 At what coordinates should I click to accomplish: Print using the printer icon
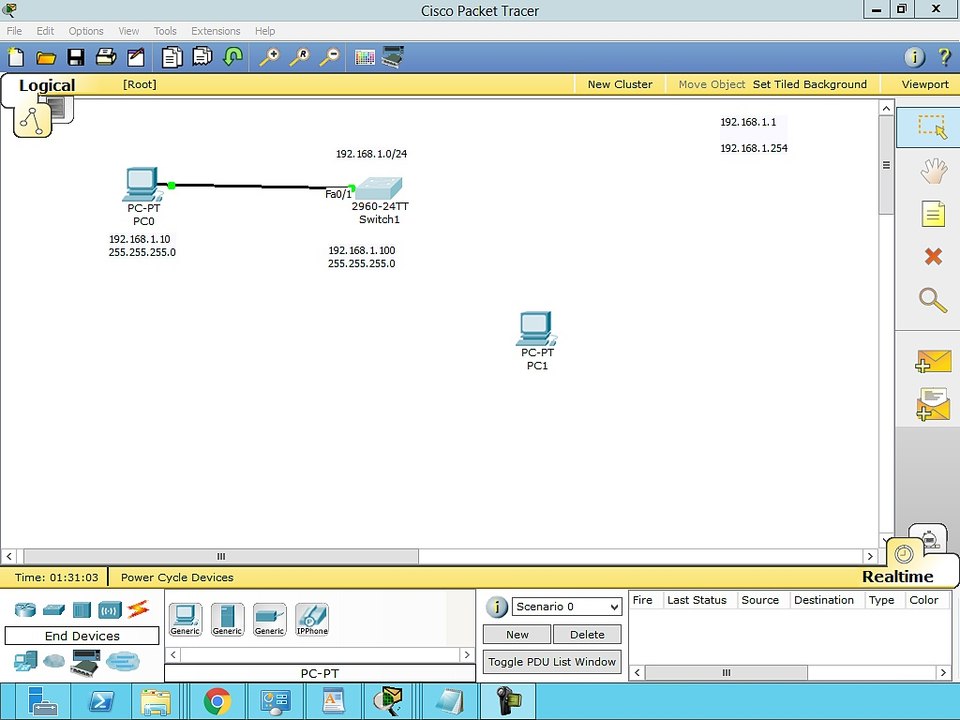pyautogui.click(x=106, y=58)
